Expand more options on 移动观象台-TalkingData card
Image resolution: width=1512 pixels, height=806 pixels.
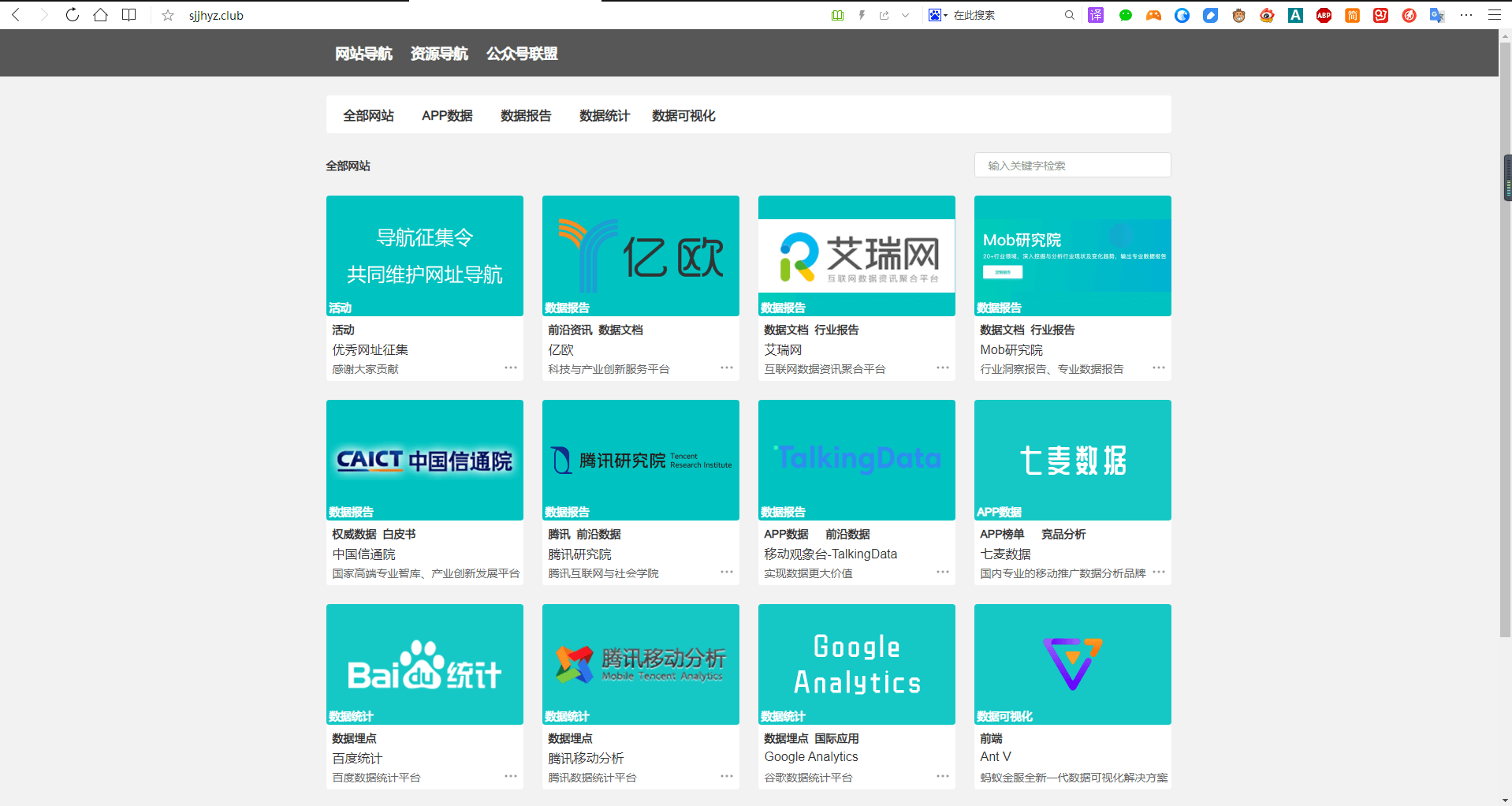pyautogui.click(x=943, y=572)
